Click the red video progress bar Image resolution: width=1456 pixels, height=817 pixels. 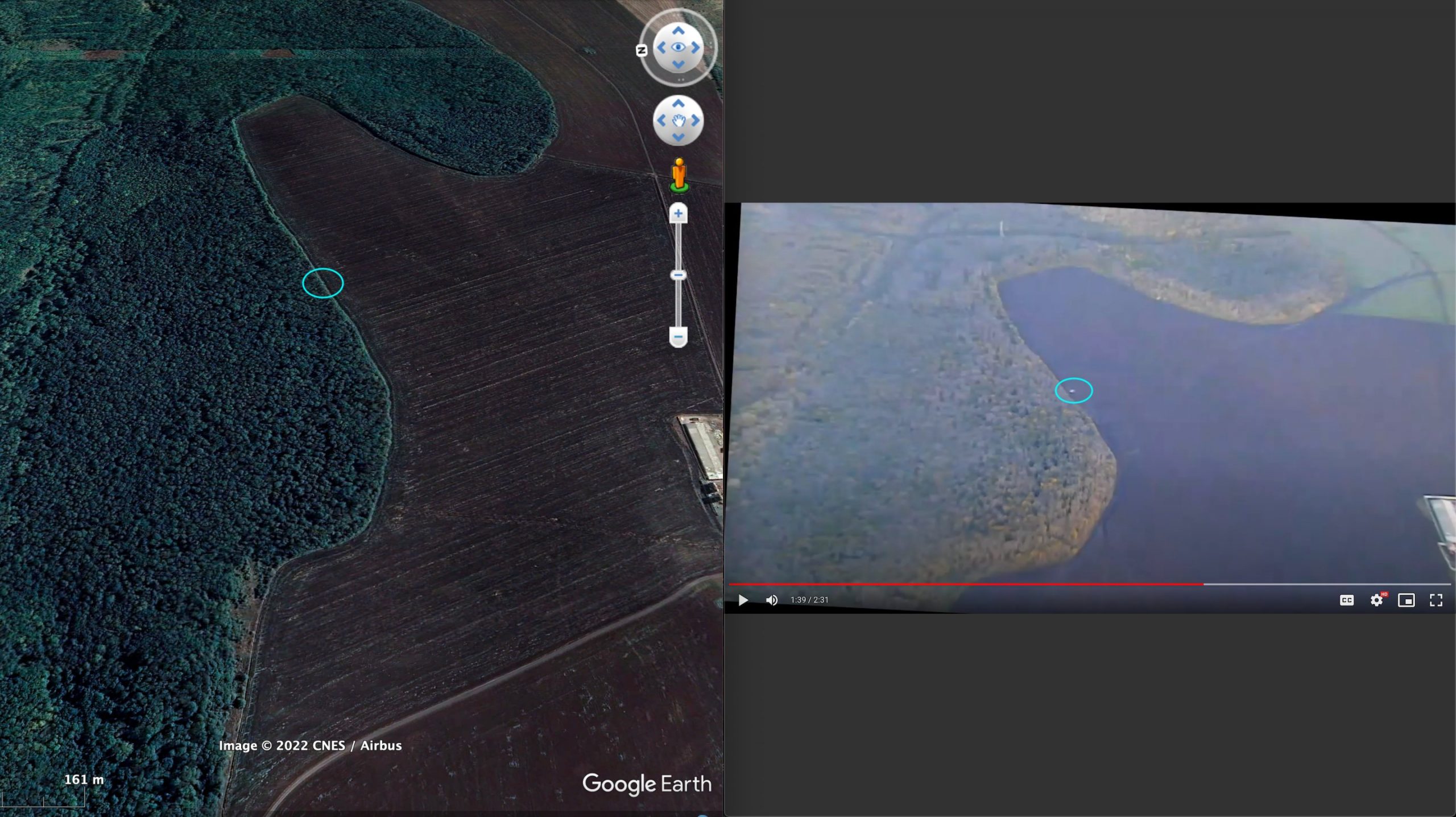pos(967,584)
